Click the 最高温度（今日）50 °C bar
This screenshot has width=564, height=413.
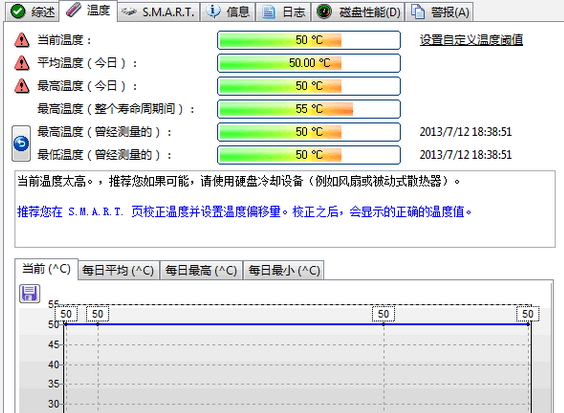309,86
